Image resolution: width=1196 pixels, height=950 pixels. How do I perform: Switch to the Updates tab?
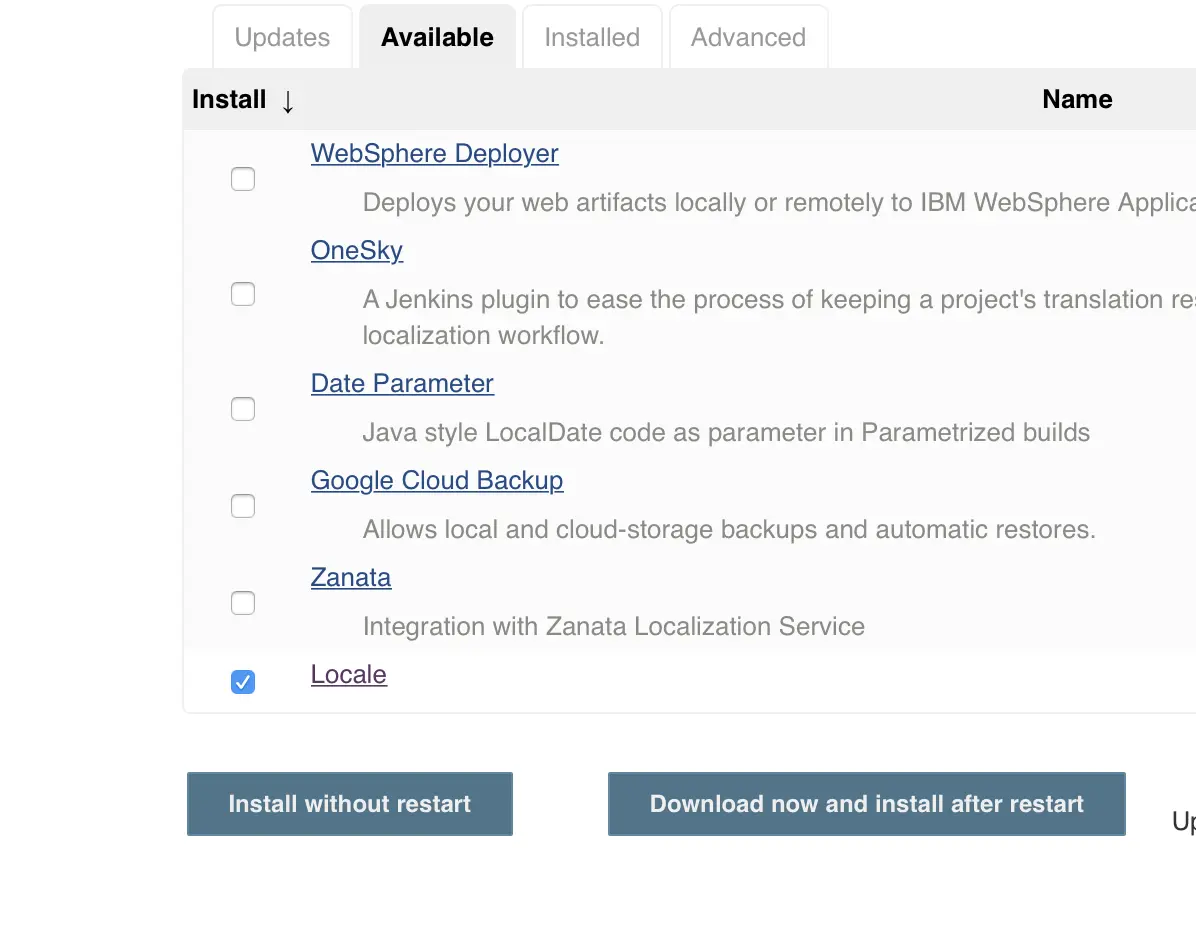(282, 38)
